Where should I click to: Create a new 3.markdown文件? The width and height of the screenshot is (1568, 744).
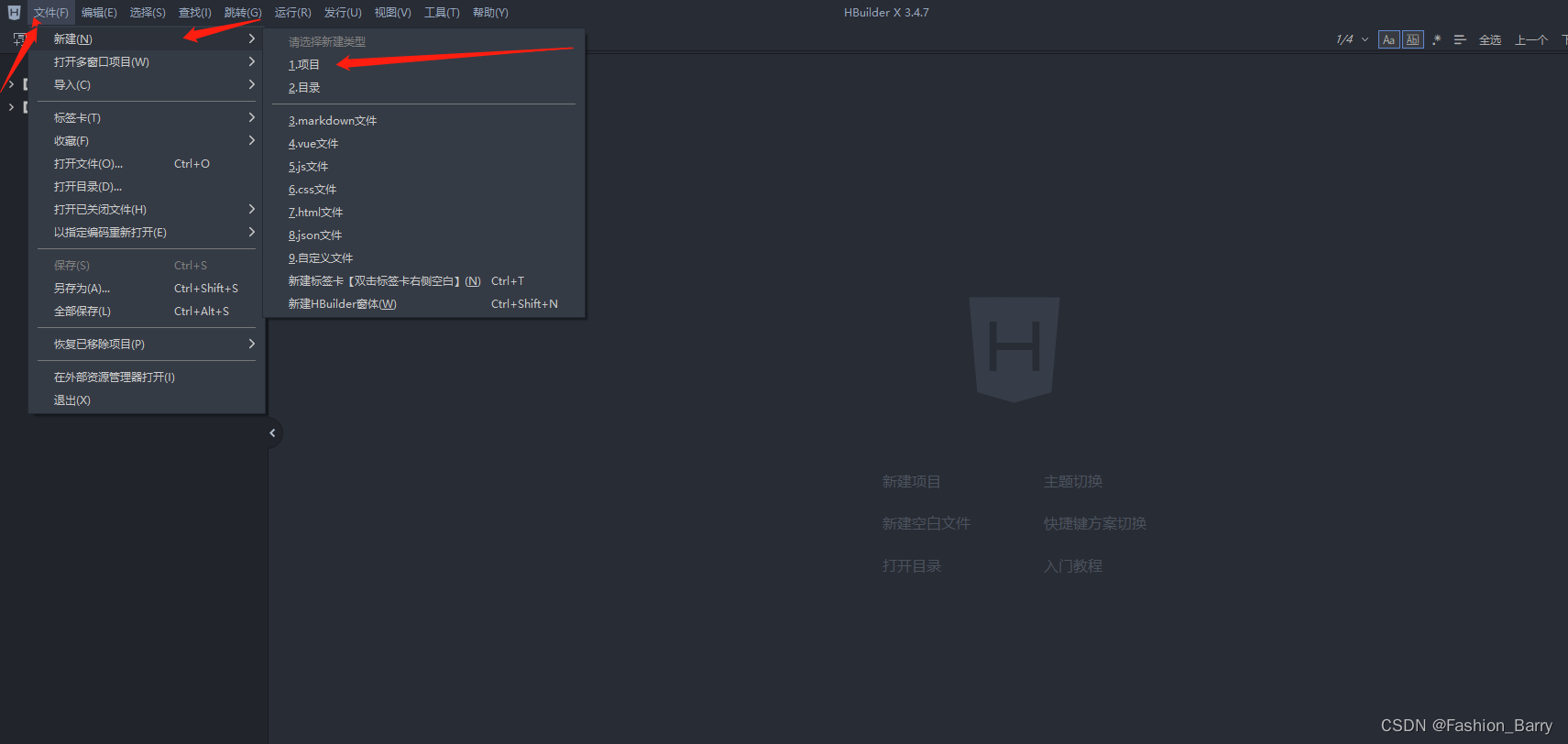pyautogui.click(x=424, y=121)
